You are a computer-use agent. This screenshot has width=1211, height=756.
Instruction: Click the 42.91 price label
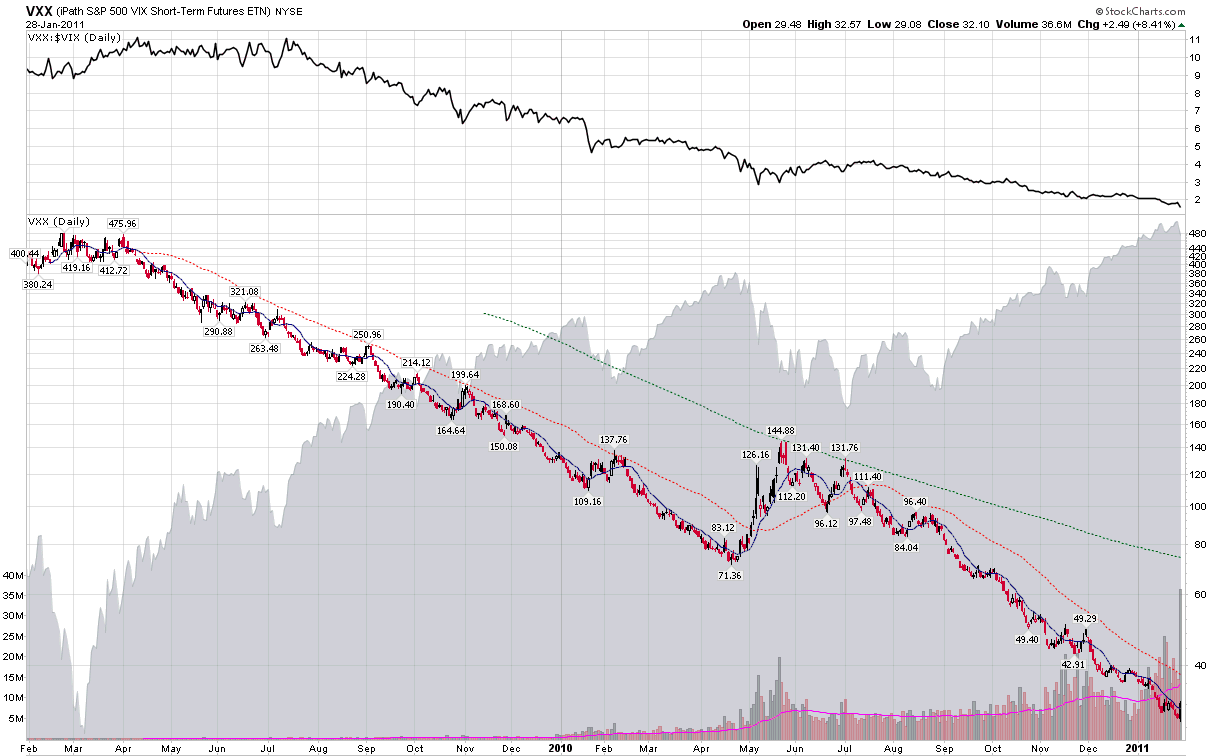click(x=1073, y=665)
